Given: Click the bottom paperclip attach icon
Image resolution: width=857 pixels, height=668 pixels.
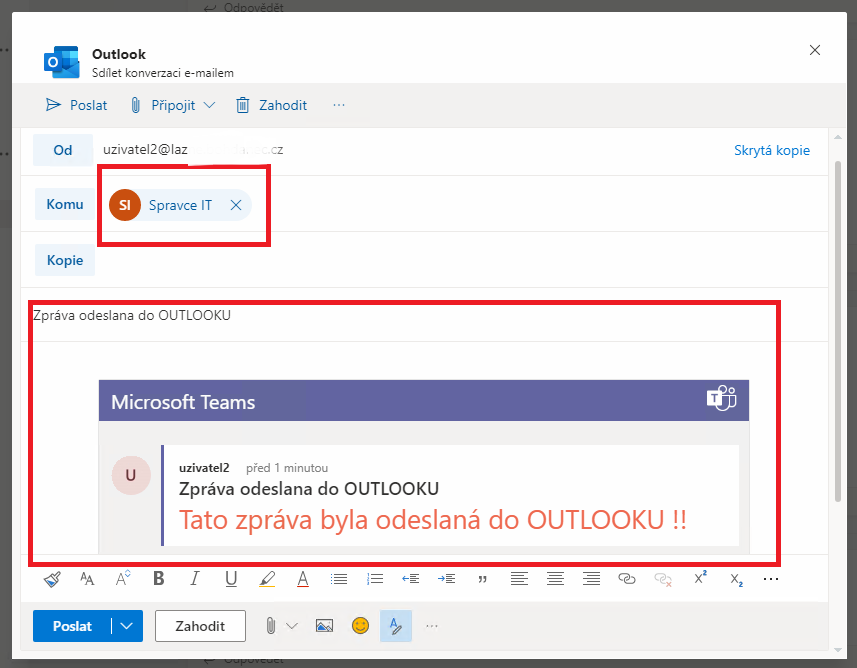Looking at the screenshot, I should (x=271, y=626).
